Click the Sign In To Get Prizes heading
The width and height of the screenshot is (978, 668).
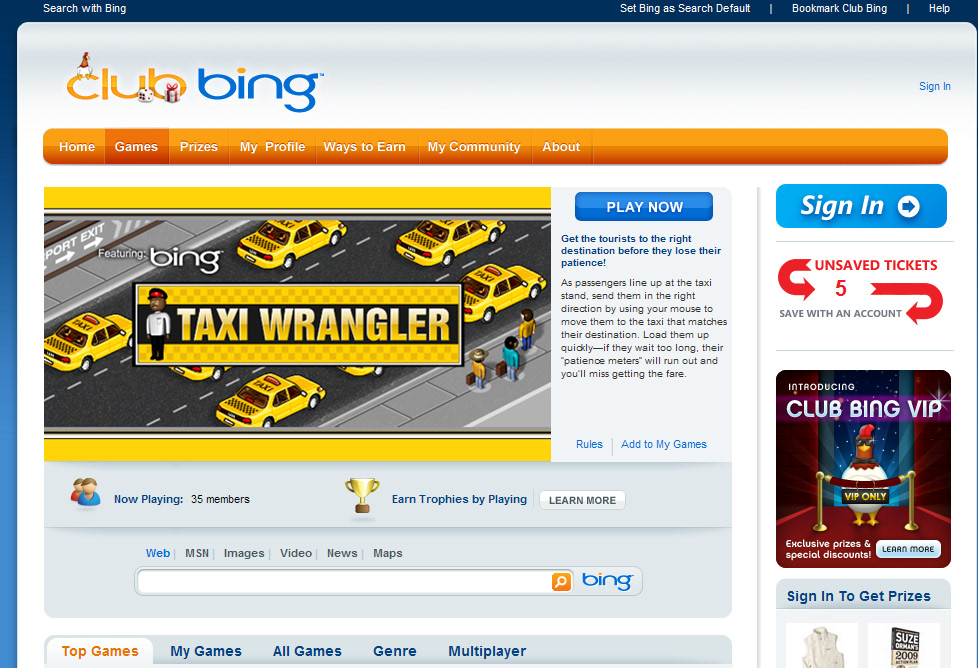coord(858,596)
